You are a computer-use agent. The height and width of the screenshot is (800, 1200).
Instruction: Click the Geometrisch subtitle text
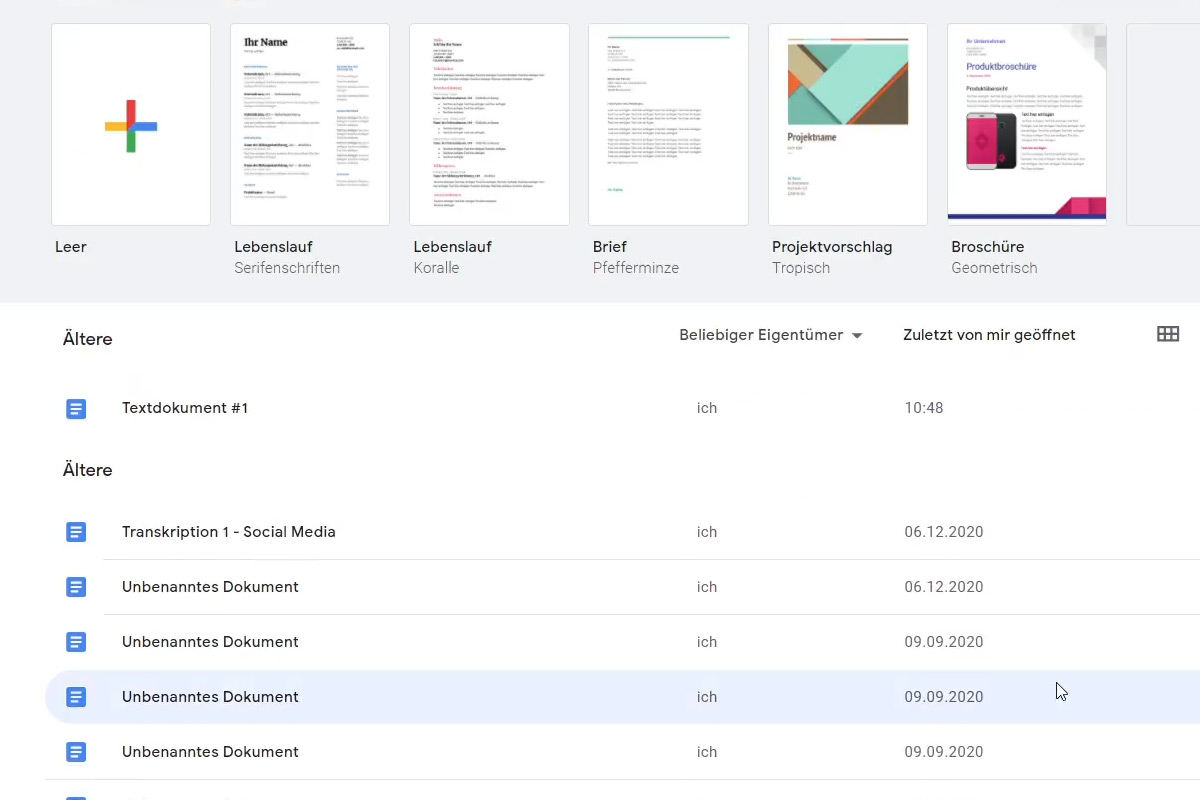pyautogui.click(x=994, y=268)
